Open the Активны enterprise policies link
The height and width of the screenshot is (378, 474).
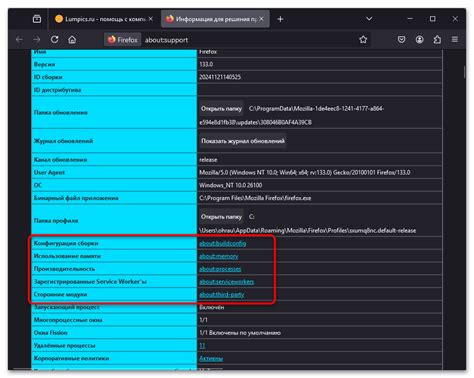tap(211, 358)
